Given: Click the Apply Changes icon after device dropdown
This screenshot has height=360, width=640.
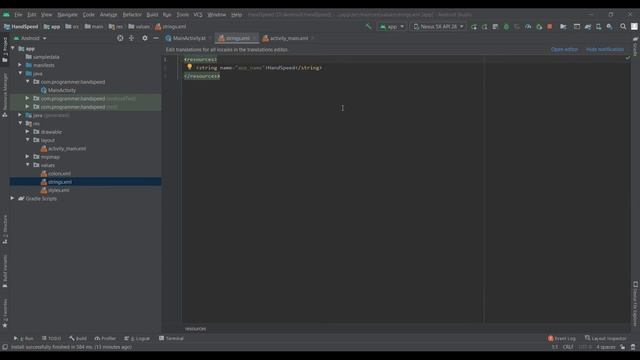Looking at the screenshot, I should point(473,27).
